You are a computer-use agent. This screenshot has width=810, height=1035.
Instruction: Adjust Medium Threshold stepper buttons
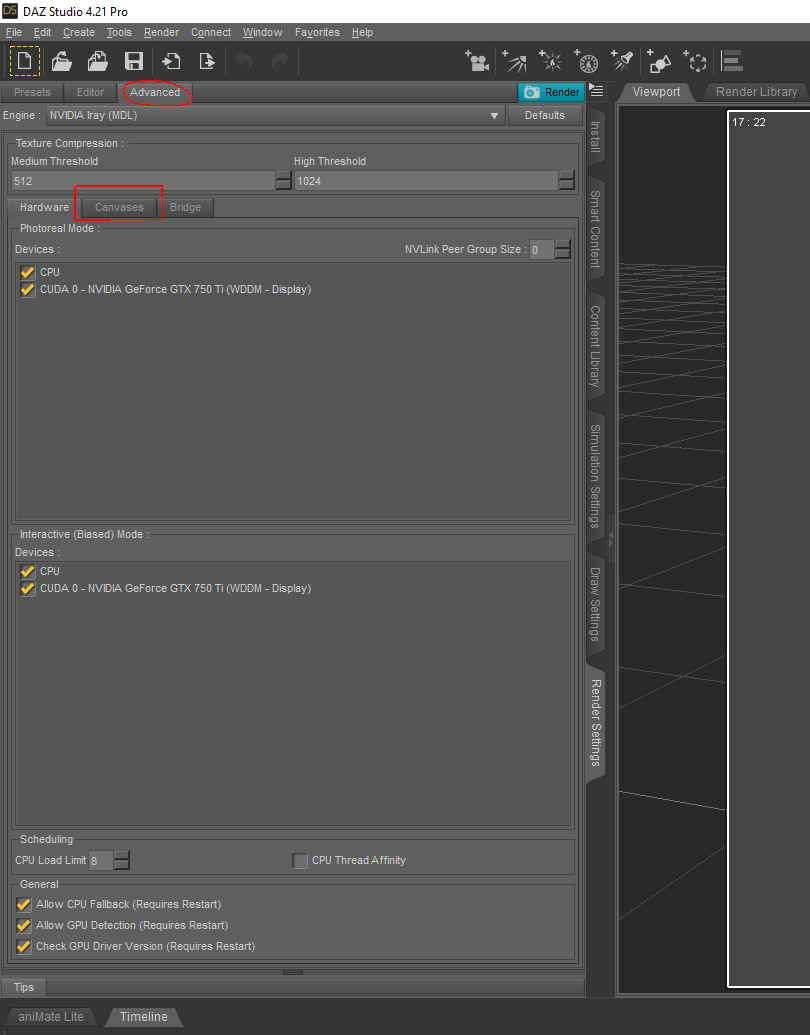click(283, 180)
